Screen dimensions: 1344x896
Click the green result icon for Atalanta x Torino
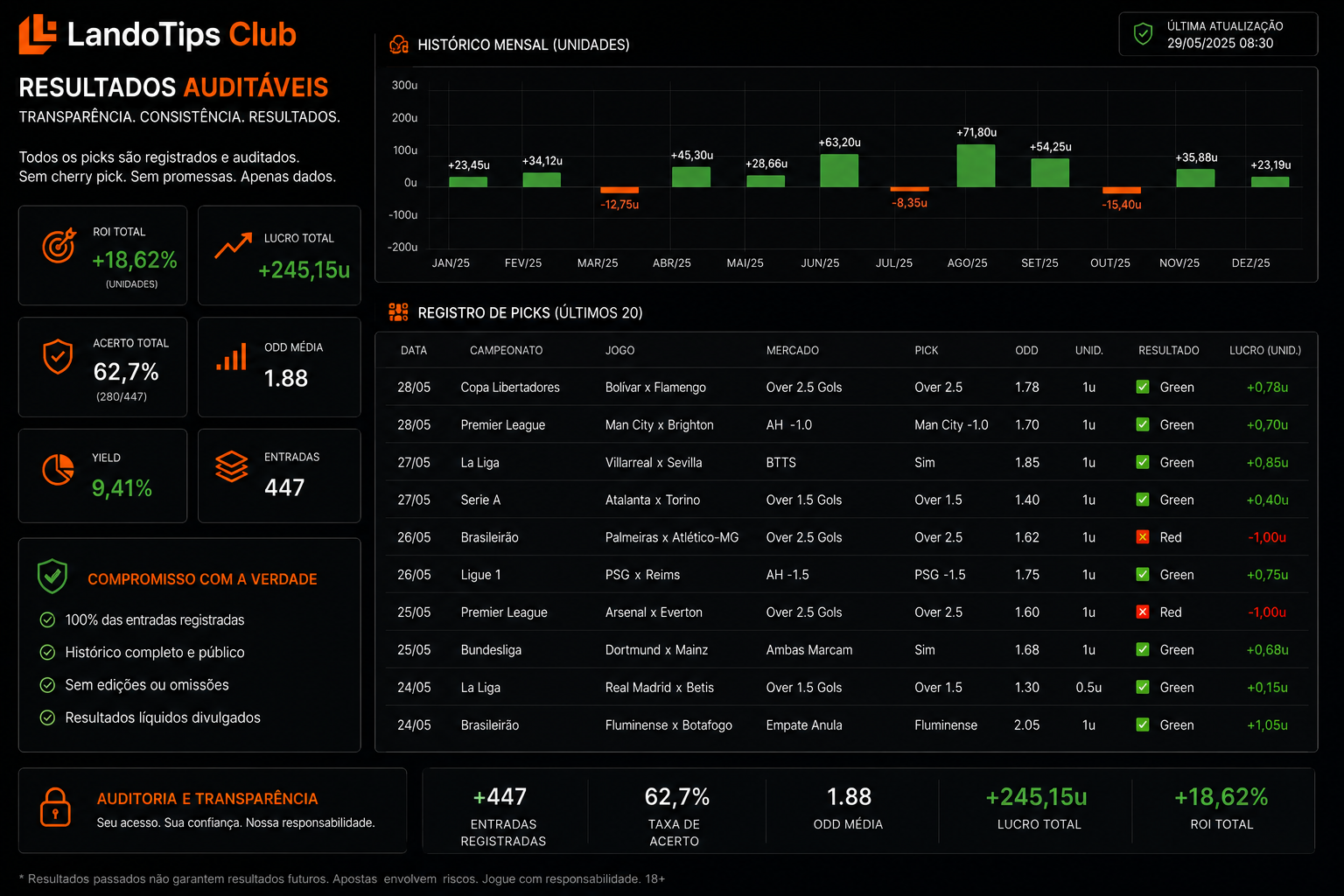[x=1143, y=500]
